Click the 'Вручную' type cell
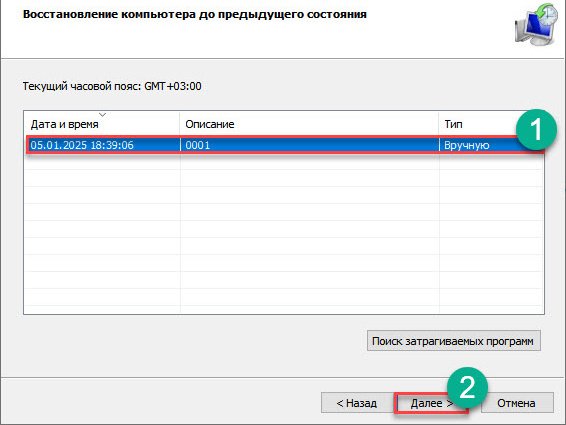This screenshot has width=566, height=425. click(x=467, y=145)
